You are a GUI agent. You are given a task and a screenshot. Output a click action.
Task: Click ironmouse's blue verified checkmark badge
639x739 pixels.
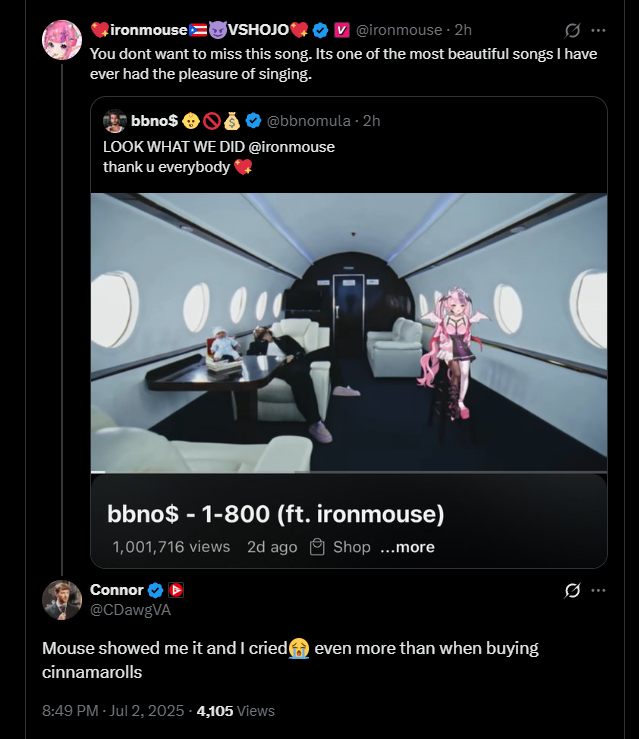pyautogui.click(x=321, y=30)
